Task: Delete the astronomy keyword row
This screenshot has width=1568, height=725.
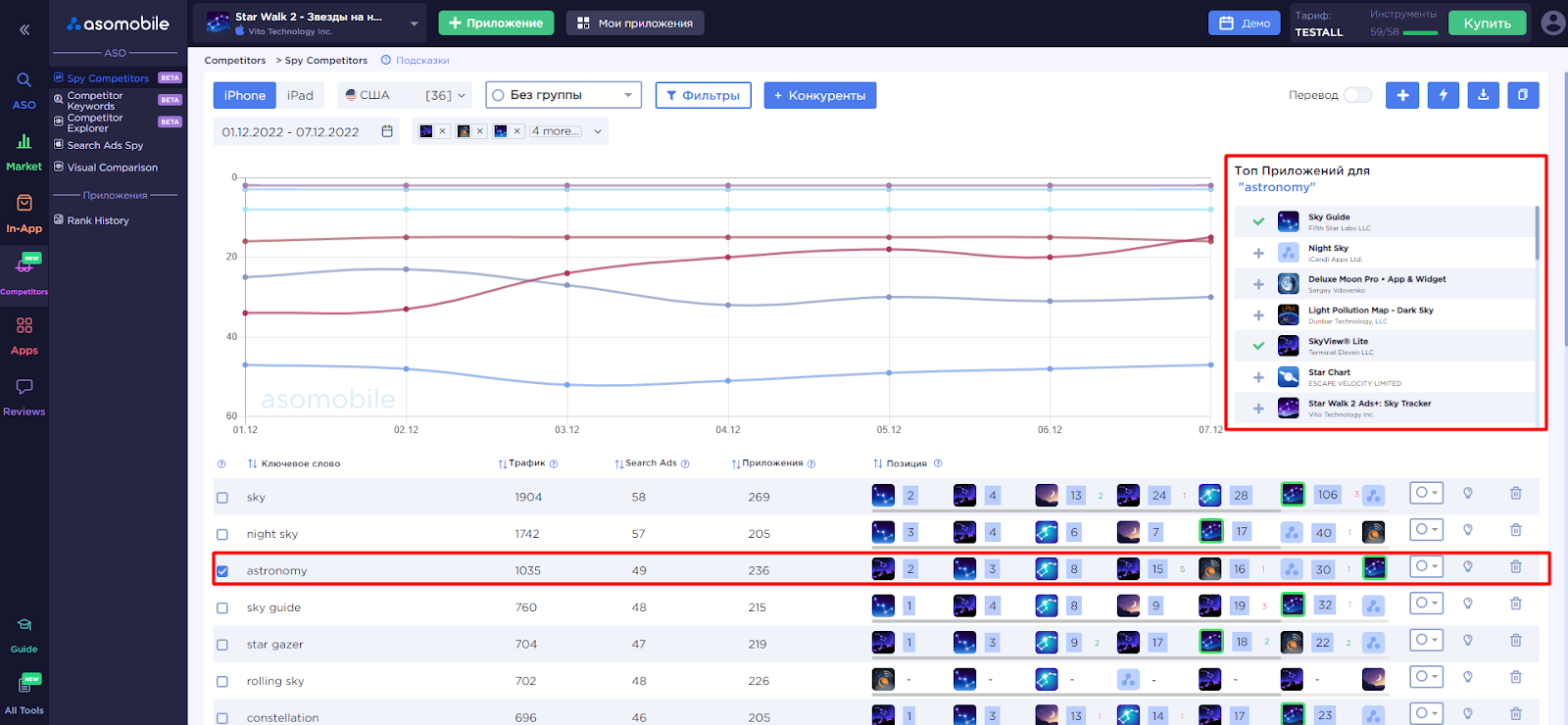Action: (1515, 566)
